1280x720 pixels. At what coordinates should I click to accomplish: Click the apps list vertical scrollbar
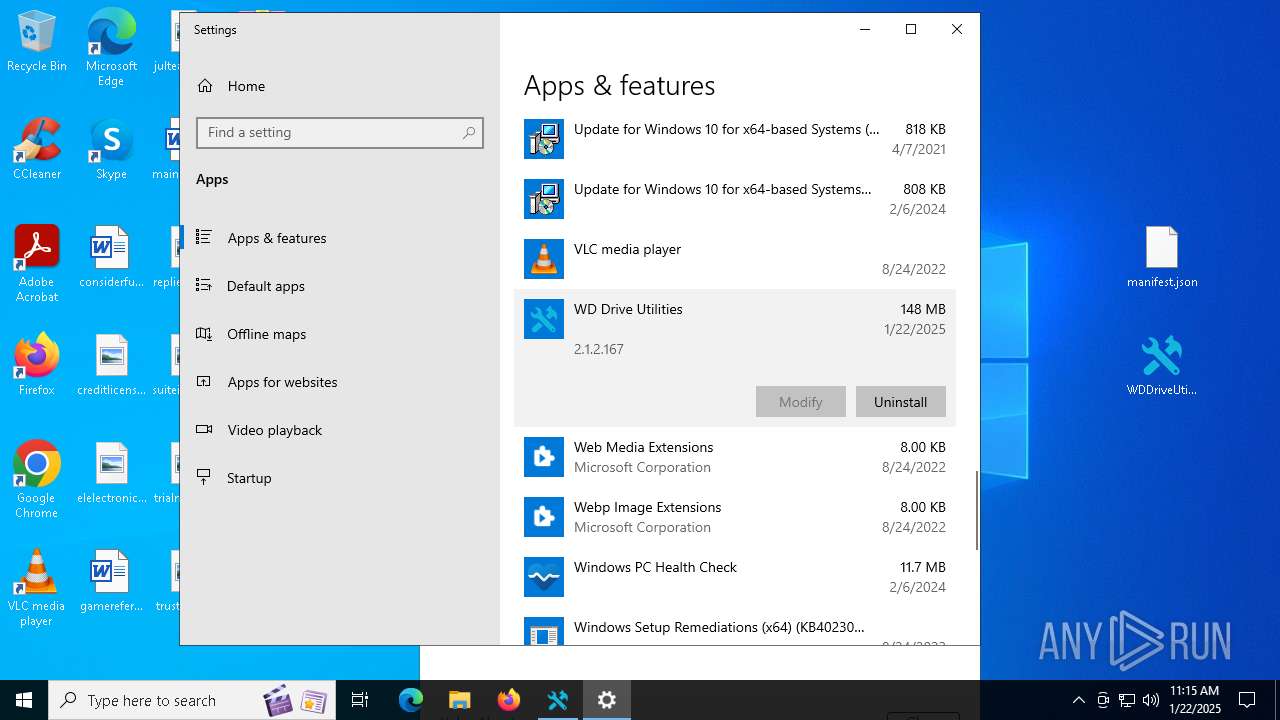click(x=977, y=510)
